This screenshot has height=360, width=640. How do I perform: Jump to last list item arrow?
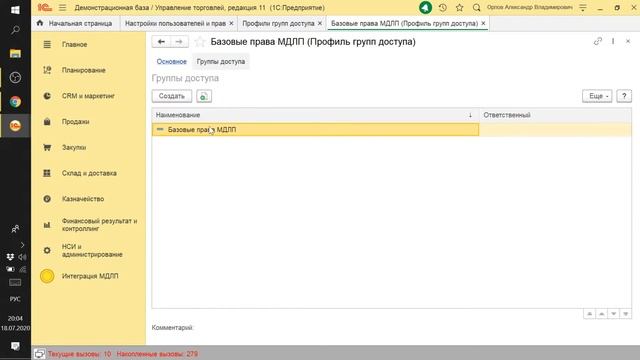click(x=625, y=313)
